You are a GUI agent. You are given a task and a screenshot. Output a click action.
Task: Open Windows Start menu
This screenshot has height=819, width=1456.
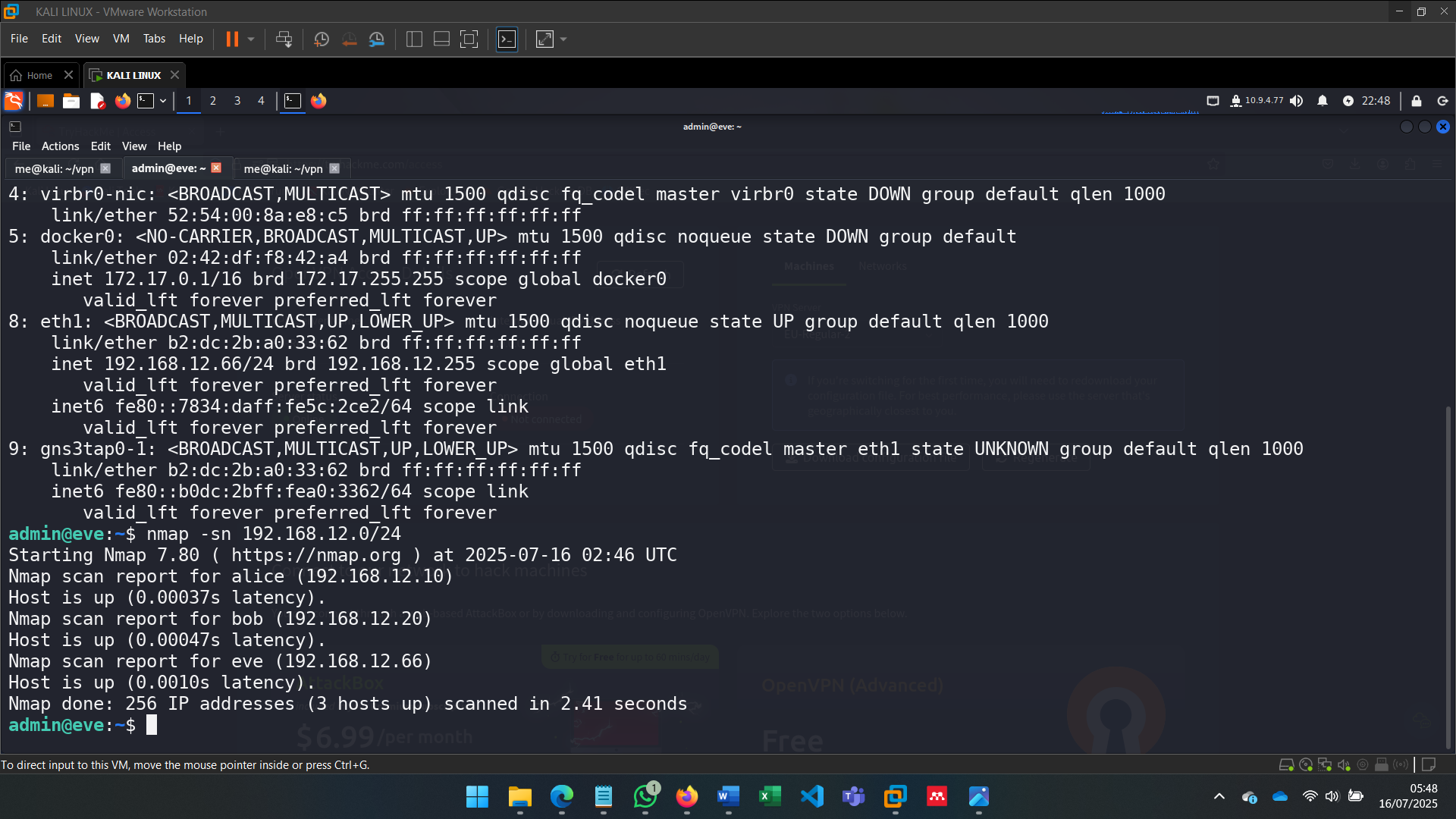point(477,797)
